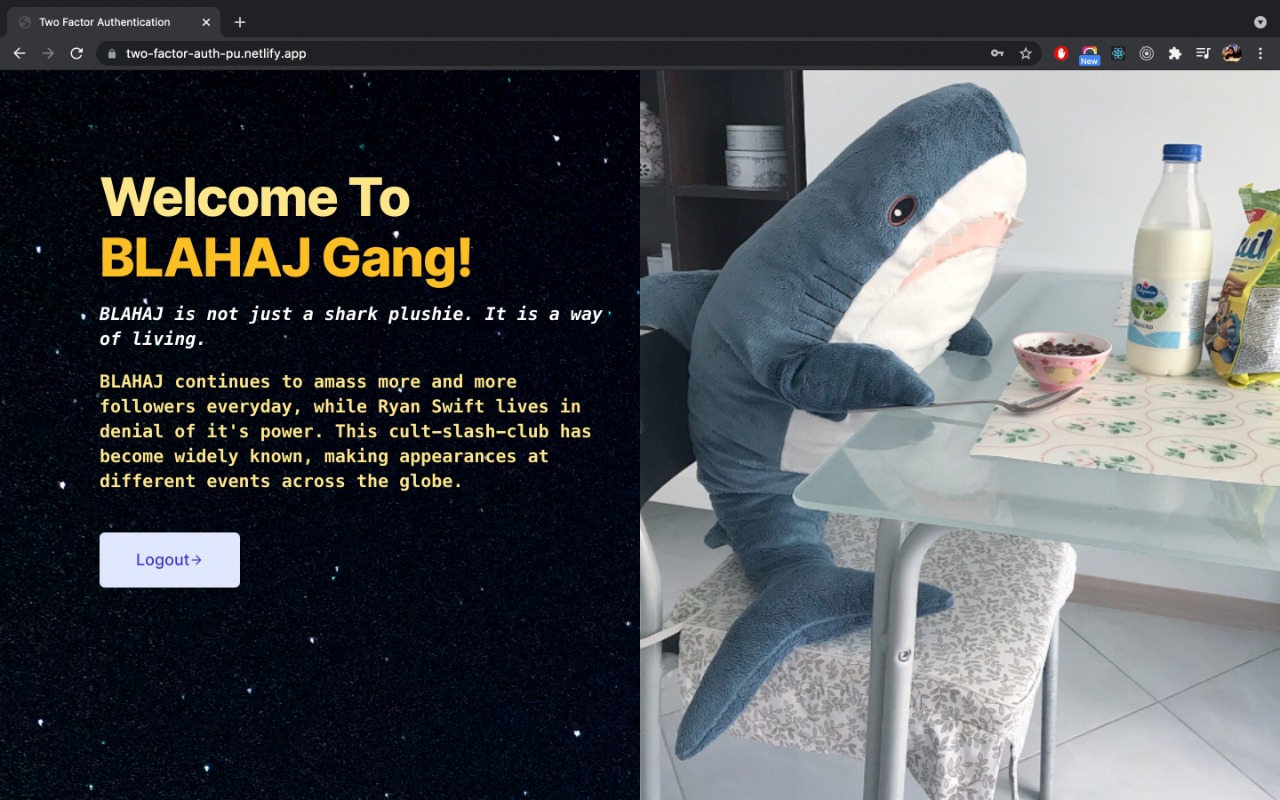Image resolution: width=1280 pixels, height=800 pixels.
Task: Click the paragraph mentioning Ryan Swift
Action: (346, 431)
